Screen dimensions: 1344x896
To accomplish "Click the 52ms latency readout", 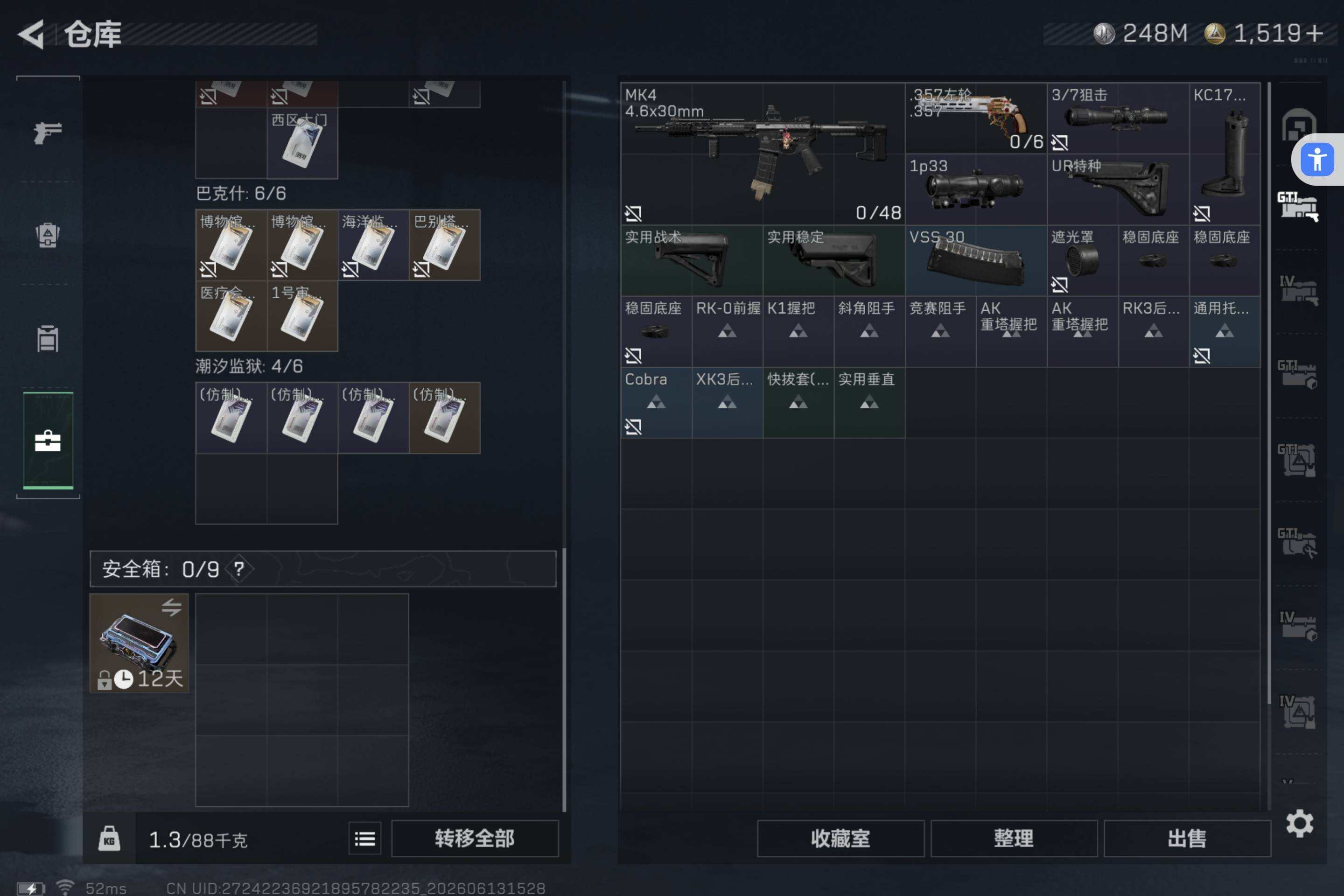I will 106,888.
